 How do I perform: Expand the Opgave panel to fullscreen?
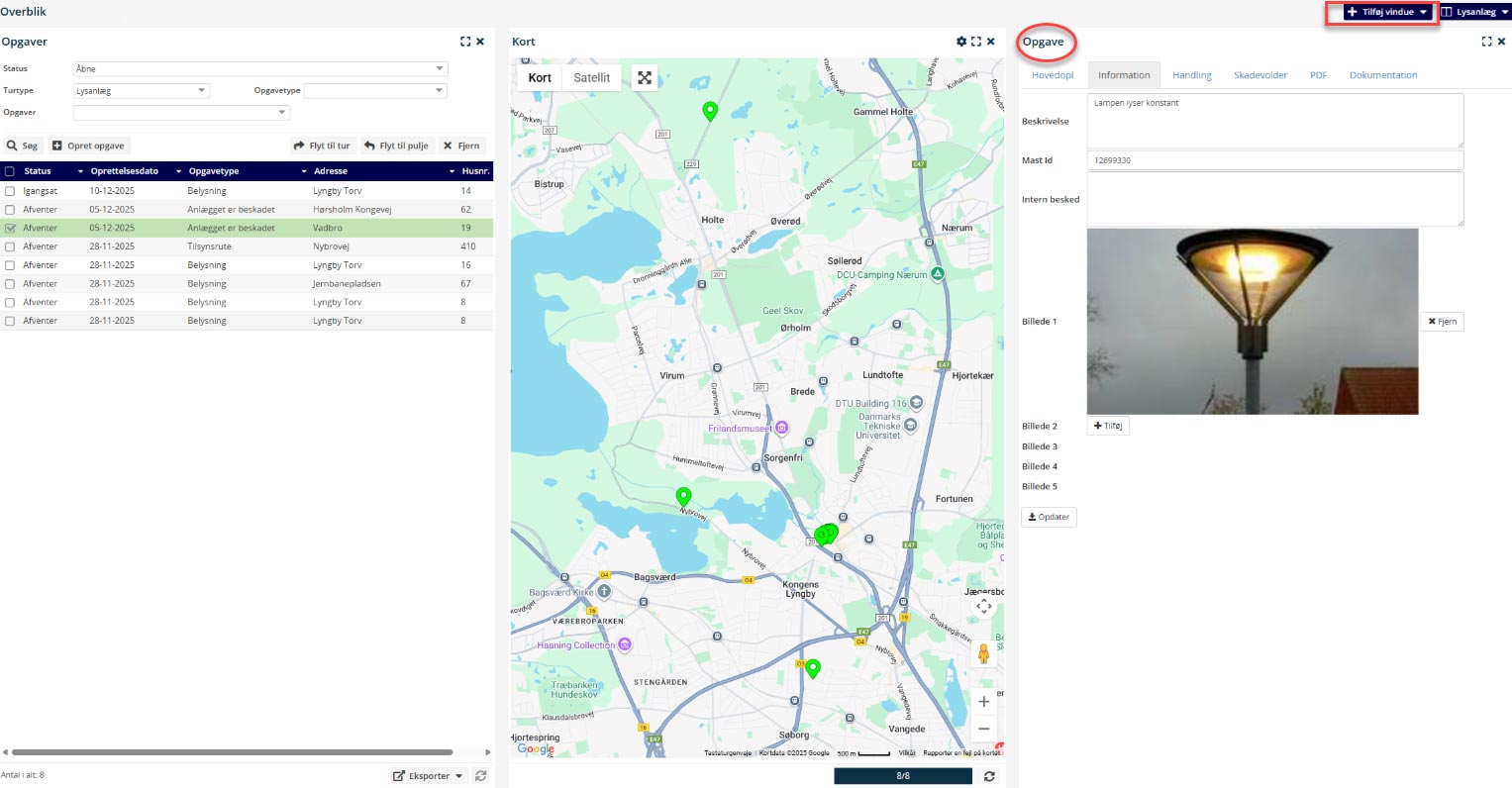point(1486,42)
